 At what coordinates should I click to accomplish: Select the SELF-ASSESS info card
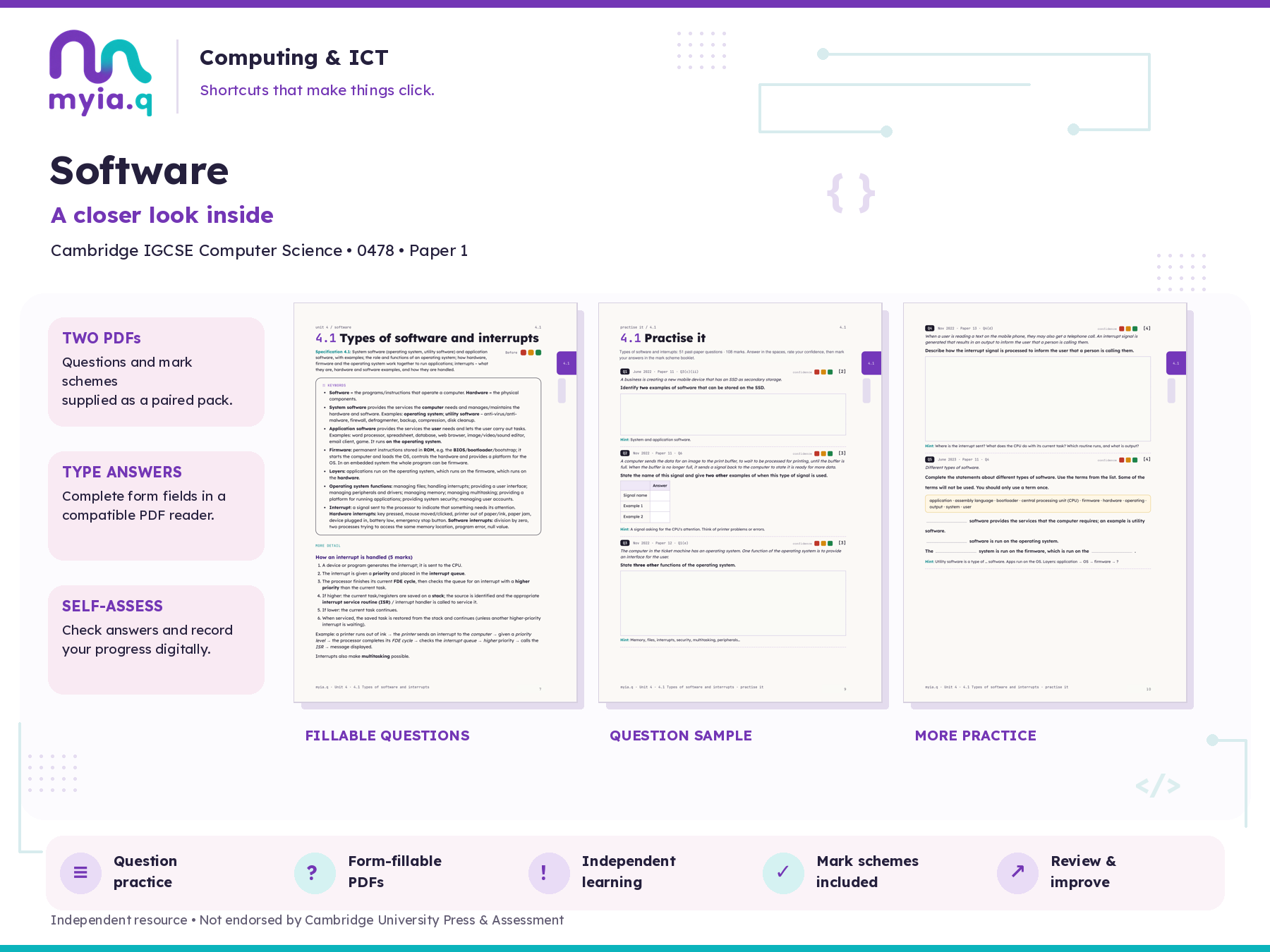pos(156,640)
